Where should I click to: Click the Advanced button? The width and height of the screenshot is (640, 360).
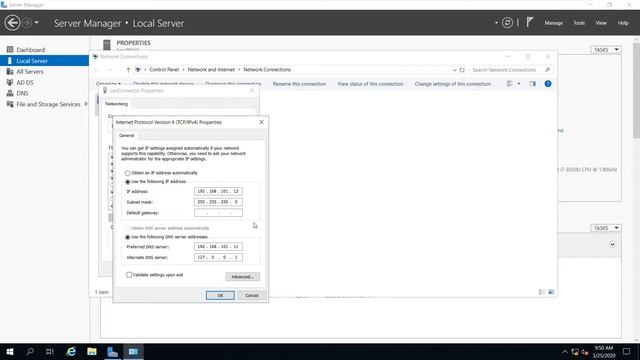click(242, 277)
